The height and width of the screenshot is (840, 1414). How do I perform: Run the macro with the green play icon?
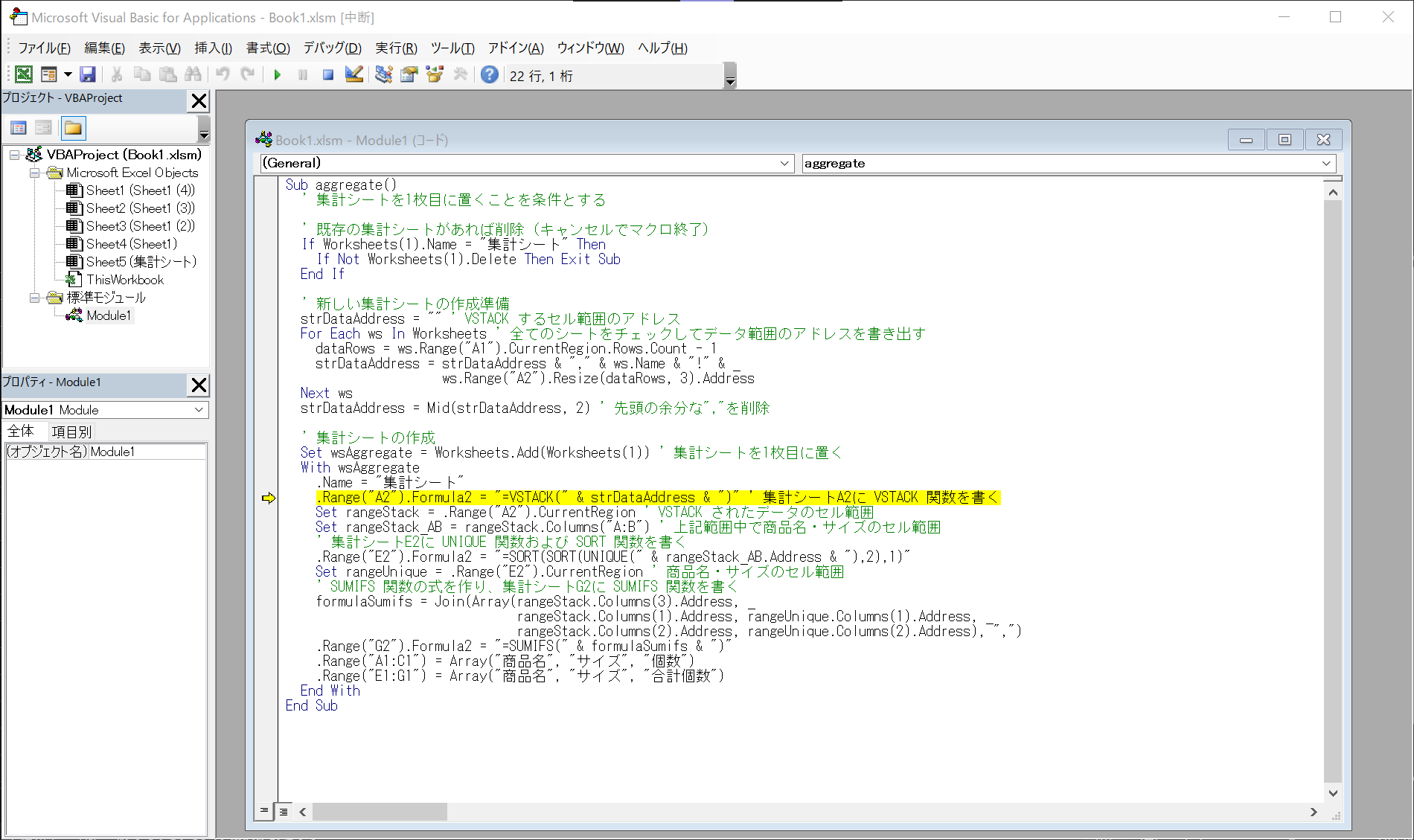click(278, 74)
